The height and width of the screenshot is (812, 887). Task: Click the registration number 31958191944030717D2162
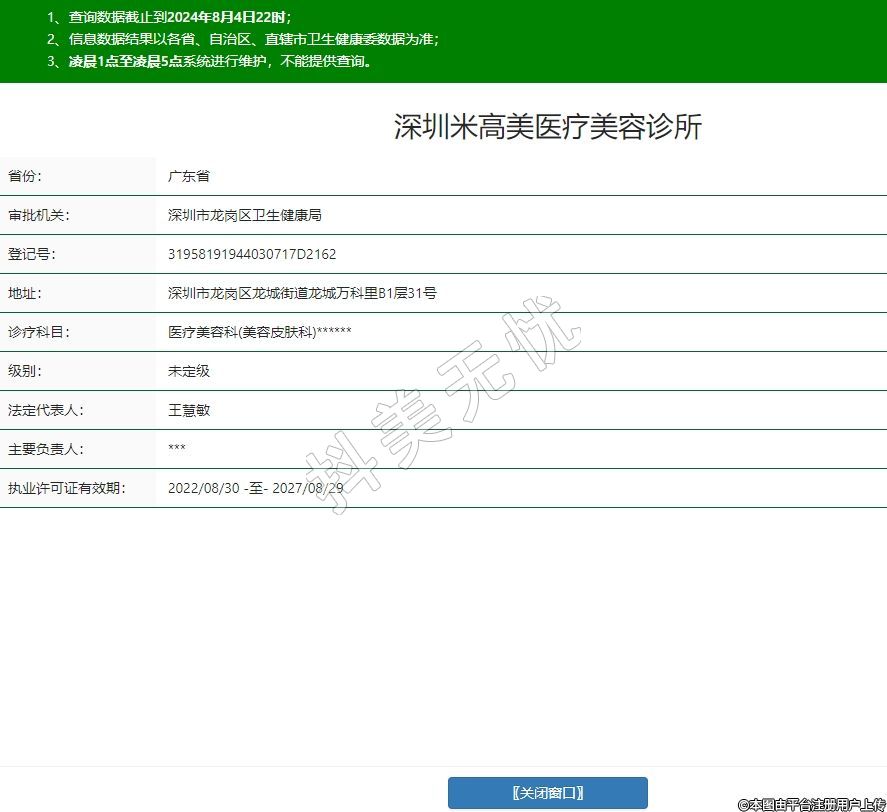[252, 254]
